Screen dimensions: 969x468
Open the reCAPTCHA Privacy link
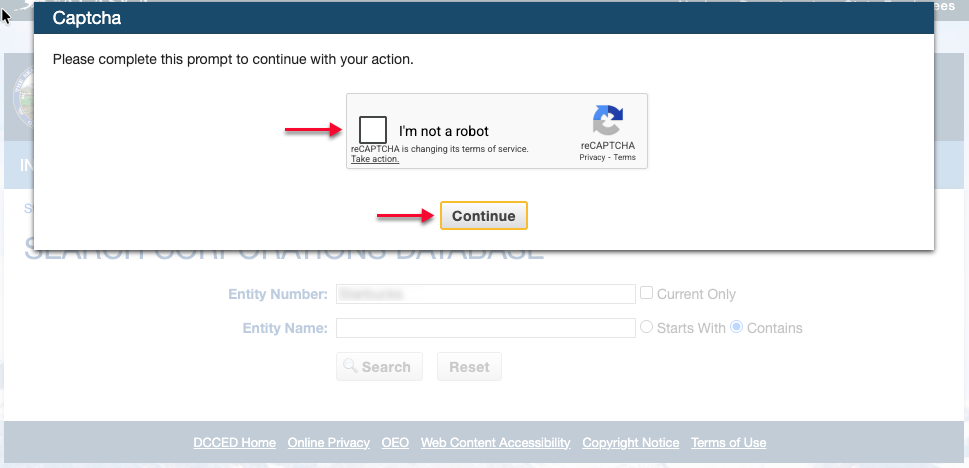click(x=592, y=158)
